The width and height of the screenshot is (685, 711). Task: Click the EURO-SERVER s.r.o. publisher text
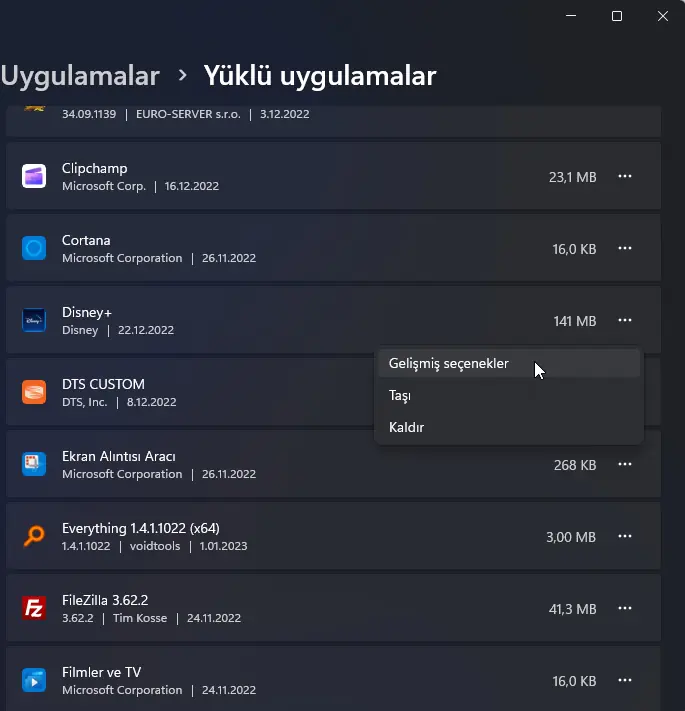click(x=188, y=114)
